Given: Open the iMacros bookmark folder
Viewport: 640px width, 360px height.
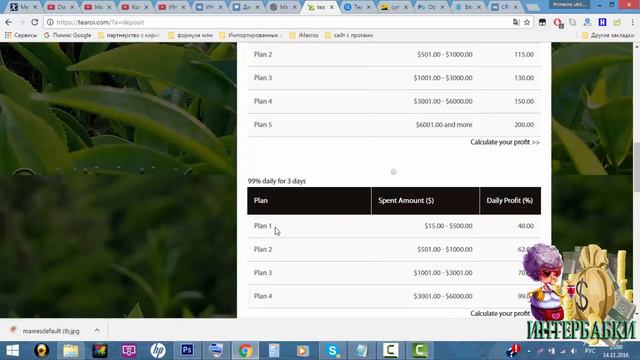Looking at the screenshot, I should (x=304, y=36).
